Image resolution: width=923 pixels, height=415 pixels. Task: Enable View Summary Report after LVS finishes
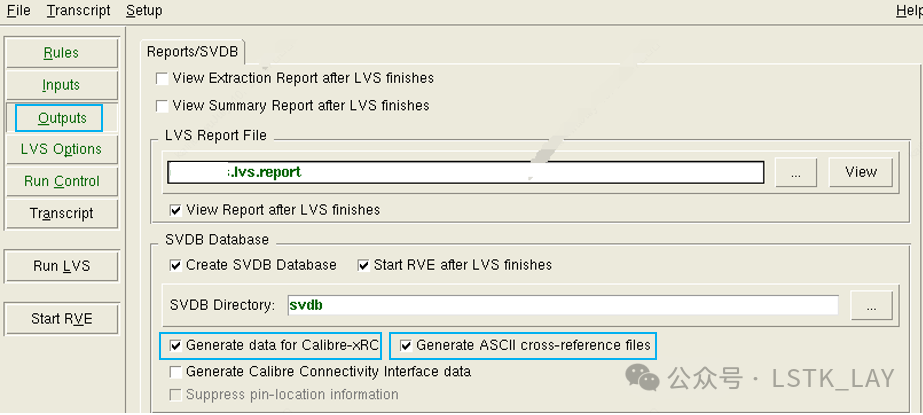pyautogui.click(x=163, y=105)
